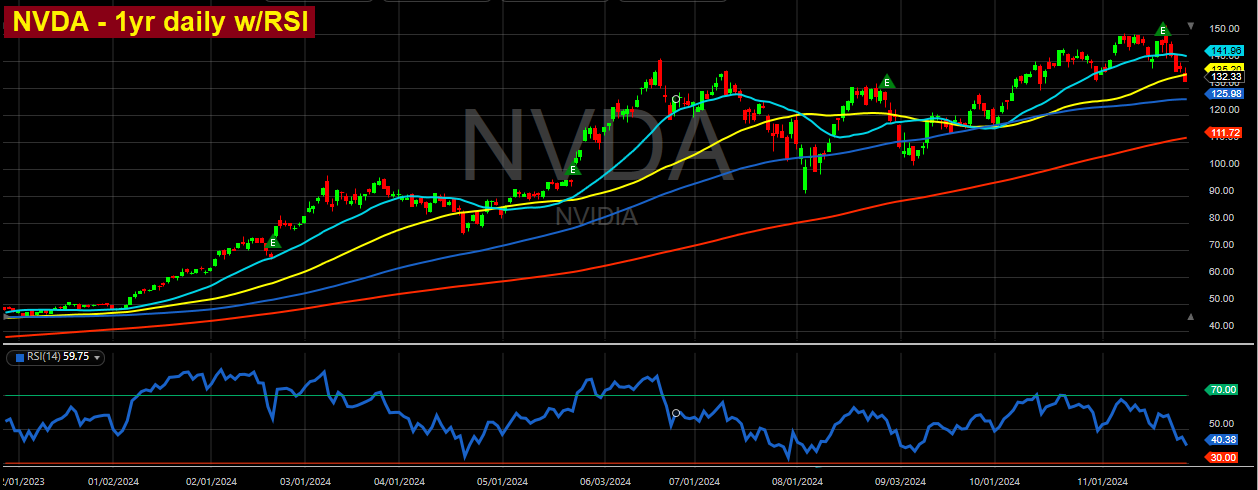This screenshot has width=1258, height=490.
Task: Click the 150.00 price axis label
Action: tap(1225, 28)
